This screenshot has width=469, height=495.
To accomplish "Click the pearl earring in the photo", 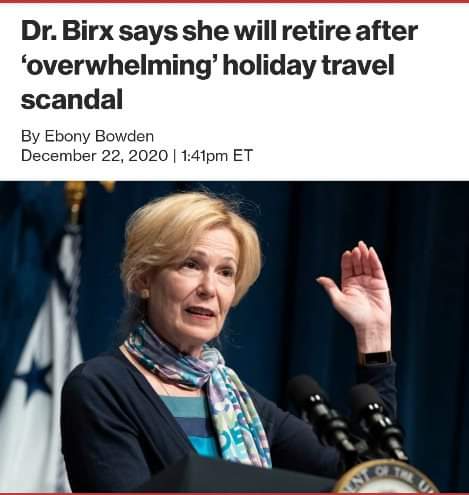I will 145,294.
